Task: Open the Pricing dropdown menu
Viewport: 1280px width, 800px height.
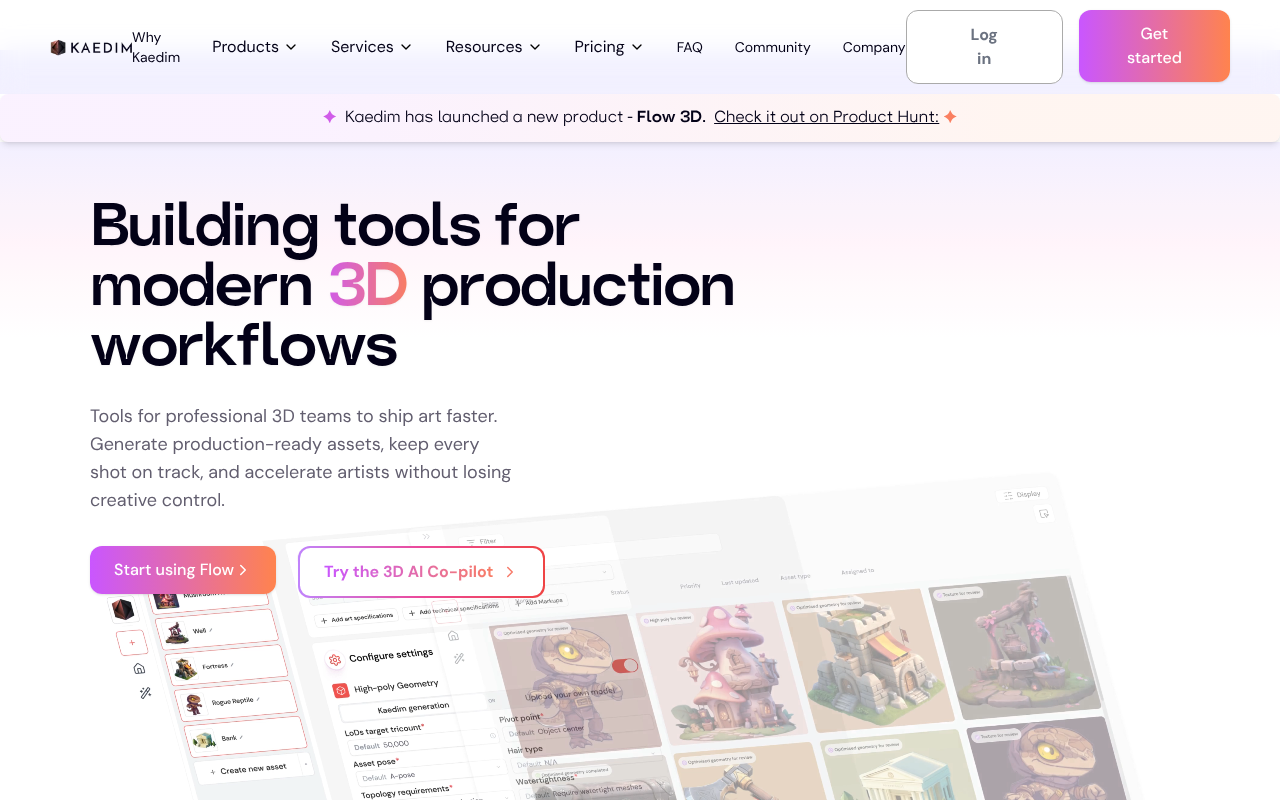Action: click(x=608, y=47)
